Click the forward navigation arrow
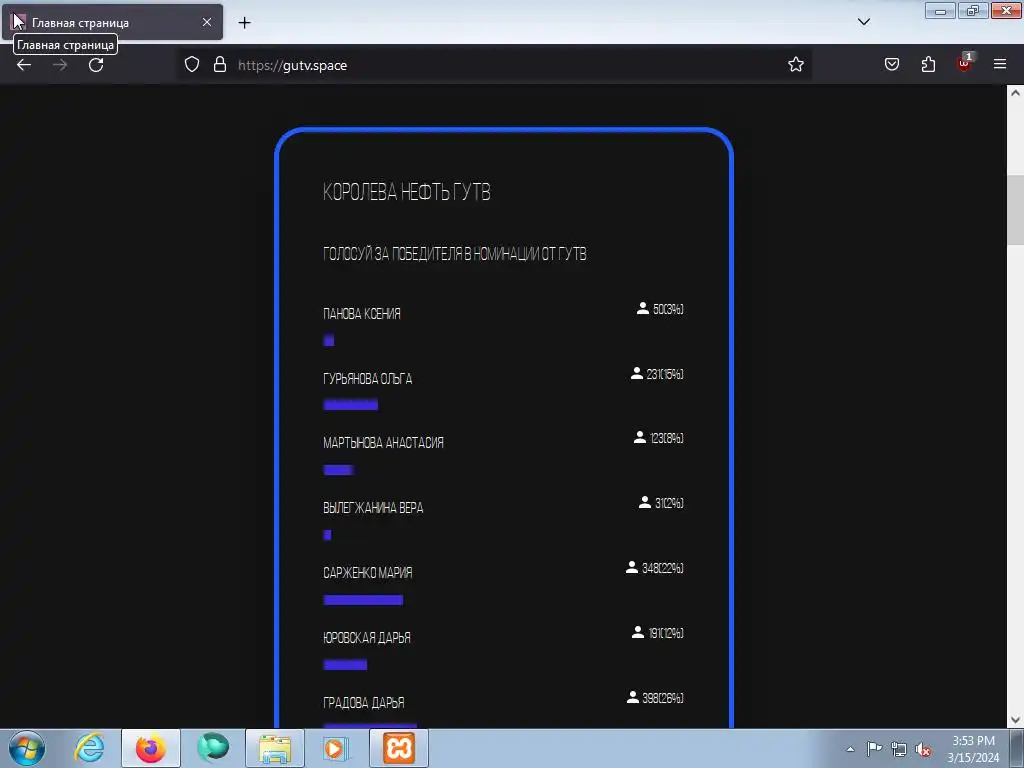The height and width of the screenshot is (768, 1024). tap(60, 65)
